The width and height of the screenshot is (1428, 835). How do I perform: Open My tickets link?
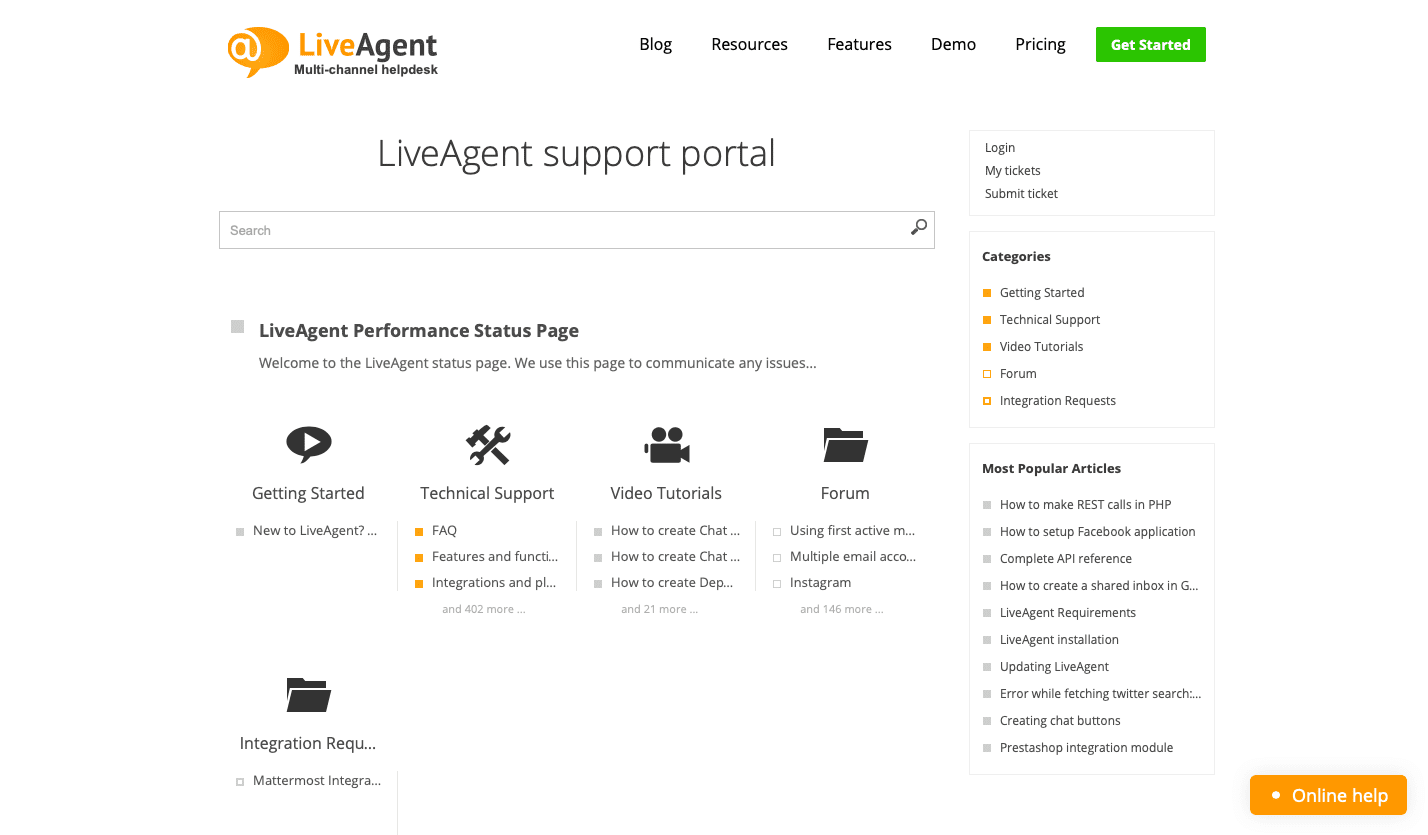[x=1013, y=170]
